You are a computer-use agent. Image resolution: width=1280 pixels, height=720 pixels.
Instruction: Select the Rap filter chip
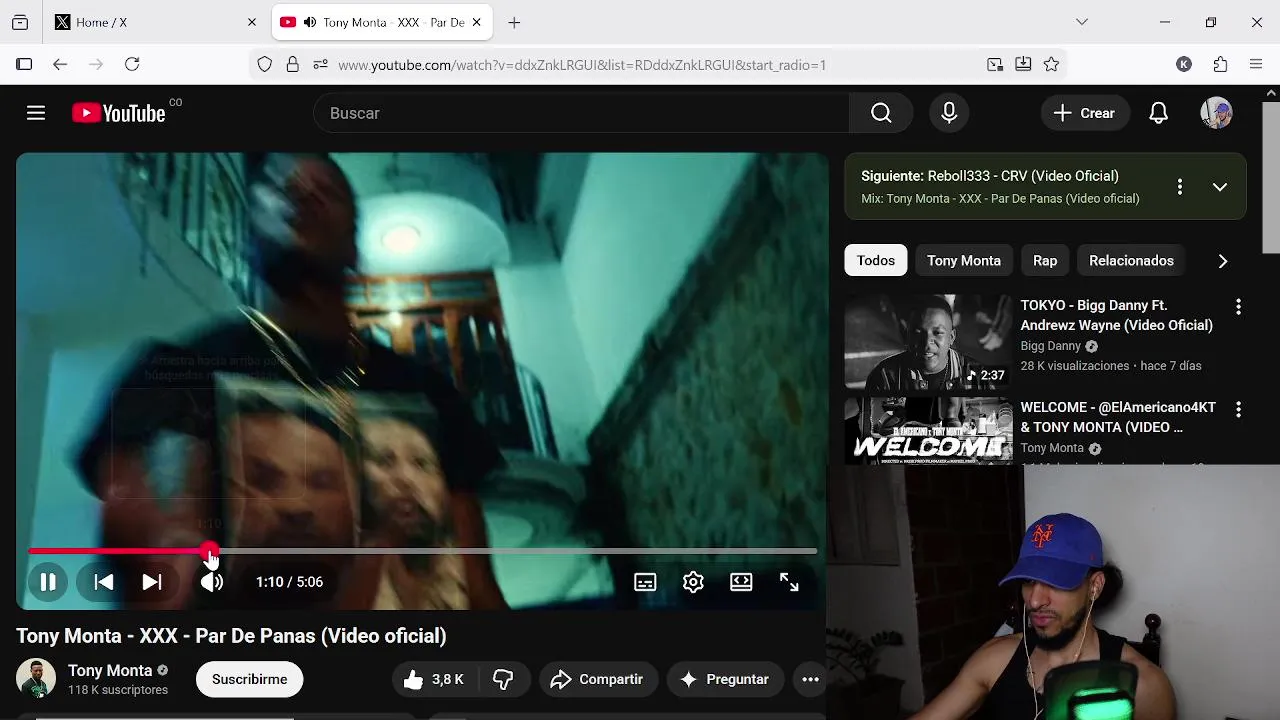click(1045, 260)
